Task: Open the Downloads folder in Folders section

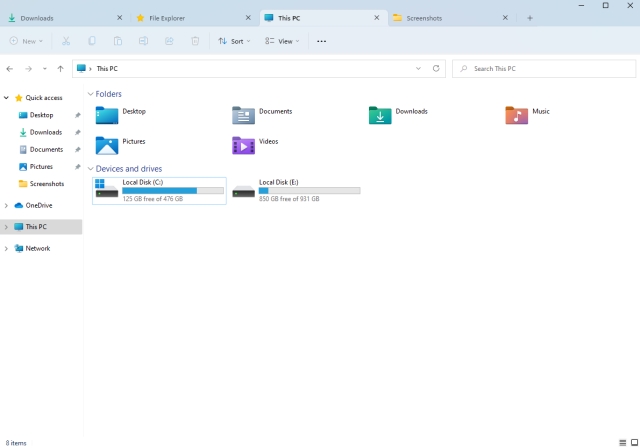Action: coord(380,115)
